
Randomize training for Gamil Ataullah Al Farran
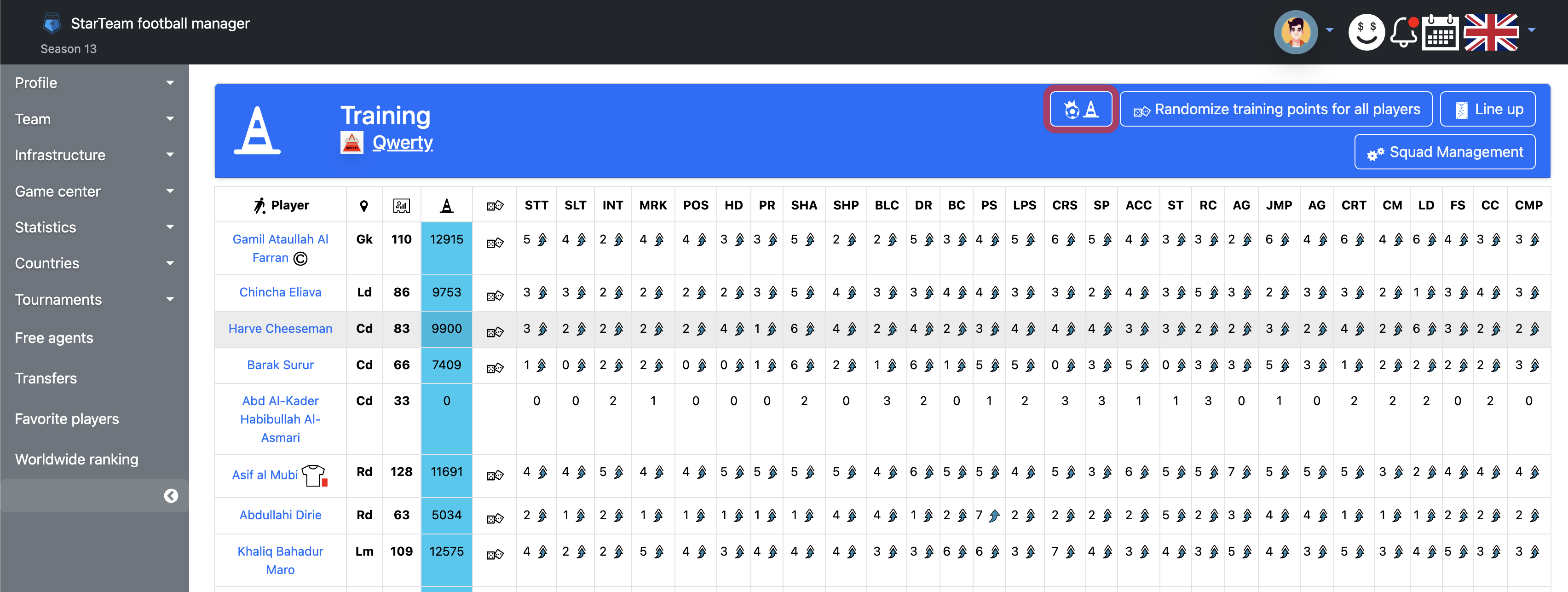click(495, 243)
